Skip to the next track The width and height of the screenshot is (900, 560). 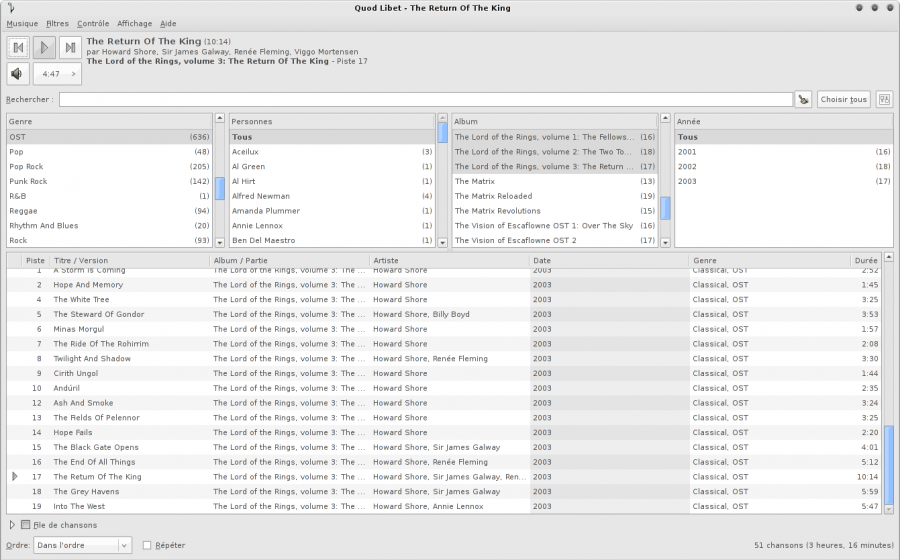point(70,48)
